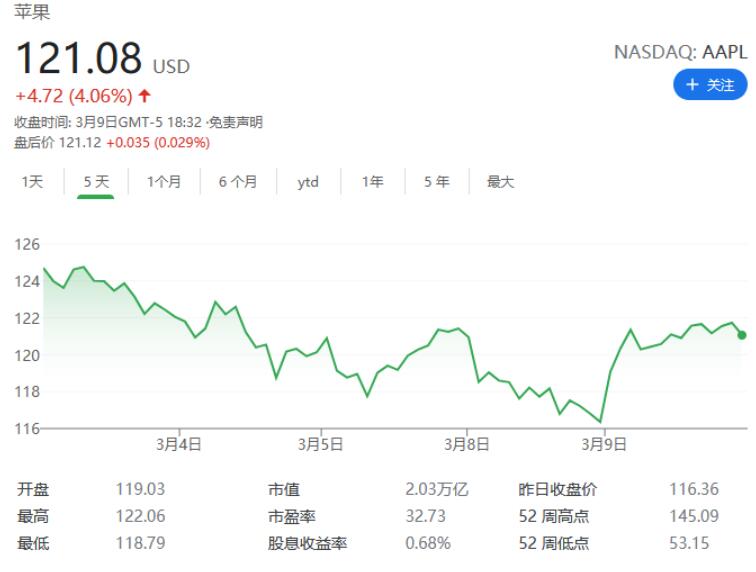This screenshot has height=572, width=756.
Task: Click the 昨日收盘价 label
Action: point(558,490)
